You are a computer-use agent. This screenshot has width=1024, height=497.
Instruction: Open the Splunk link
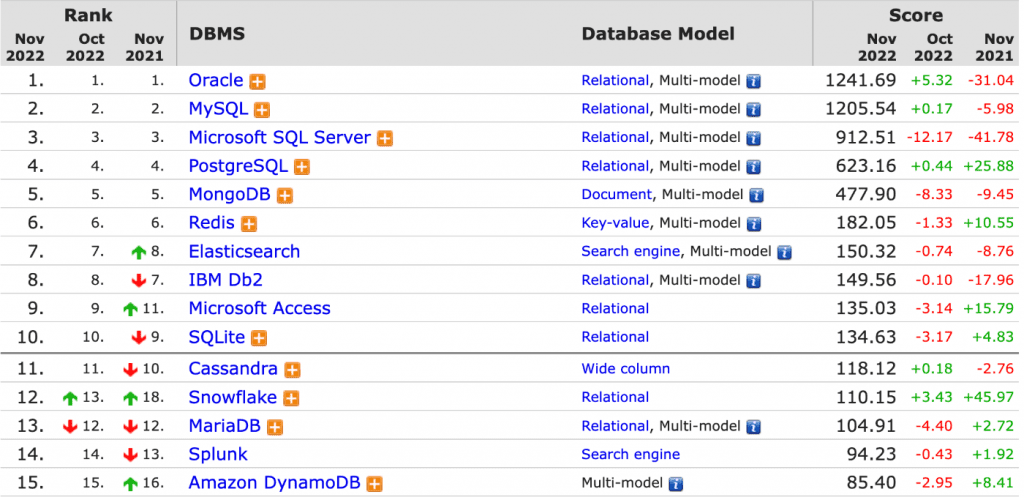click(x=218, y=455)
